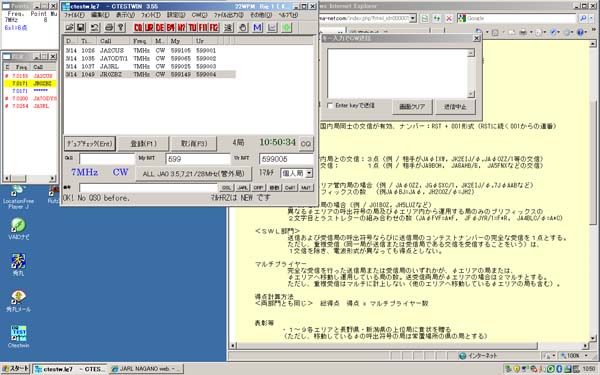Click the callsign input field
Image resolution: width=600 pixels, height=375 pixels.
tap(107, 159)
